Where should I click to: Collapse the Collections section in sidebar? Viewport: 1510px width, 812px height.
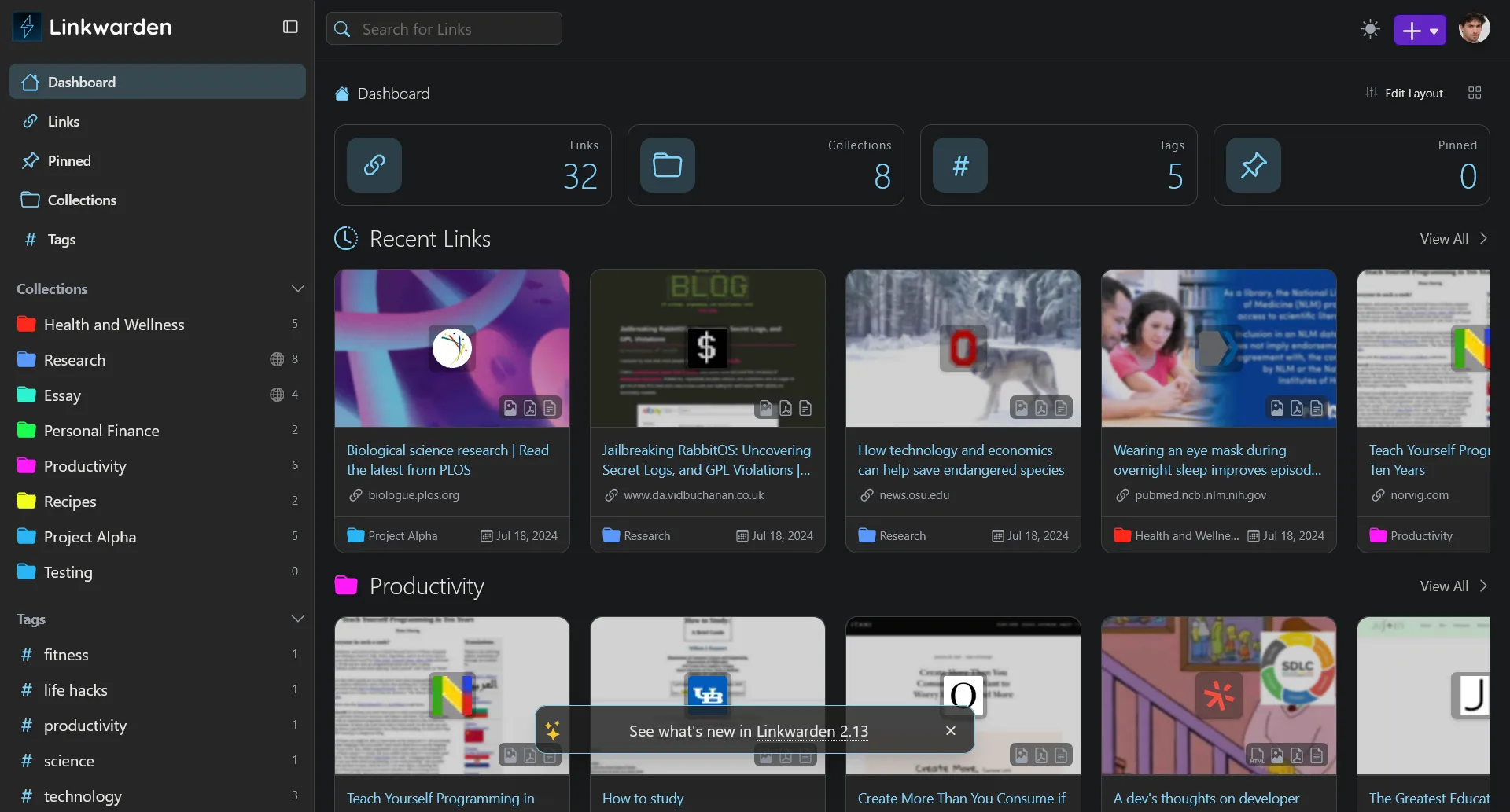[297, 288]
